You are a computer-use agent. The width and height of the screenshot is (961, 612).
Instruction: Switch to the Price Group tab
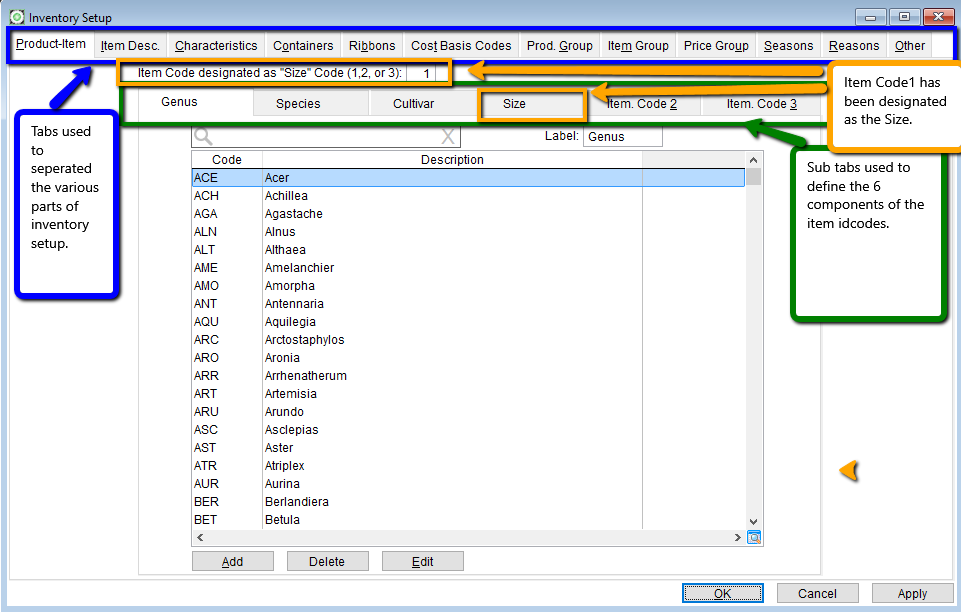pos(716,45)
